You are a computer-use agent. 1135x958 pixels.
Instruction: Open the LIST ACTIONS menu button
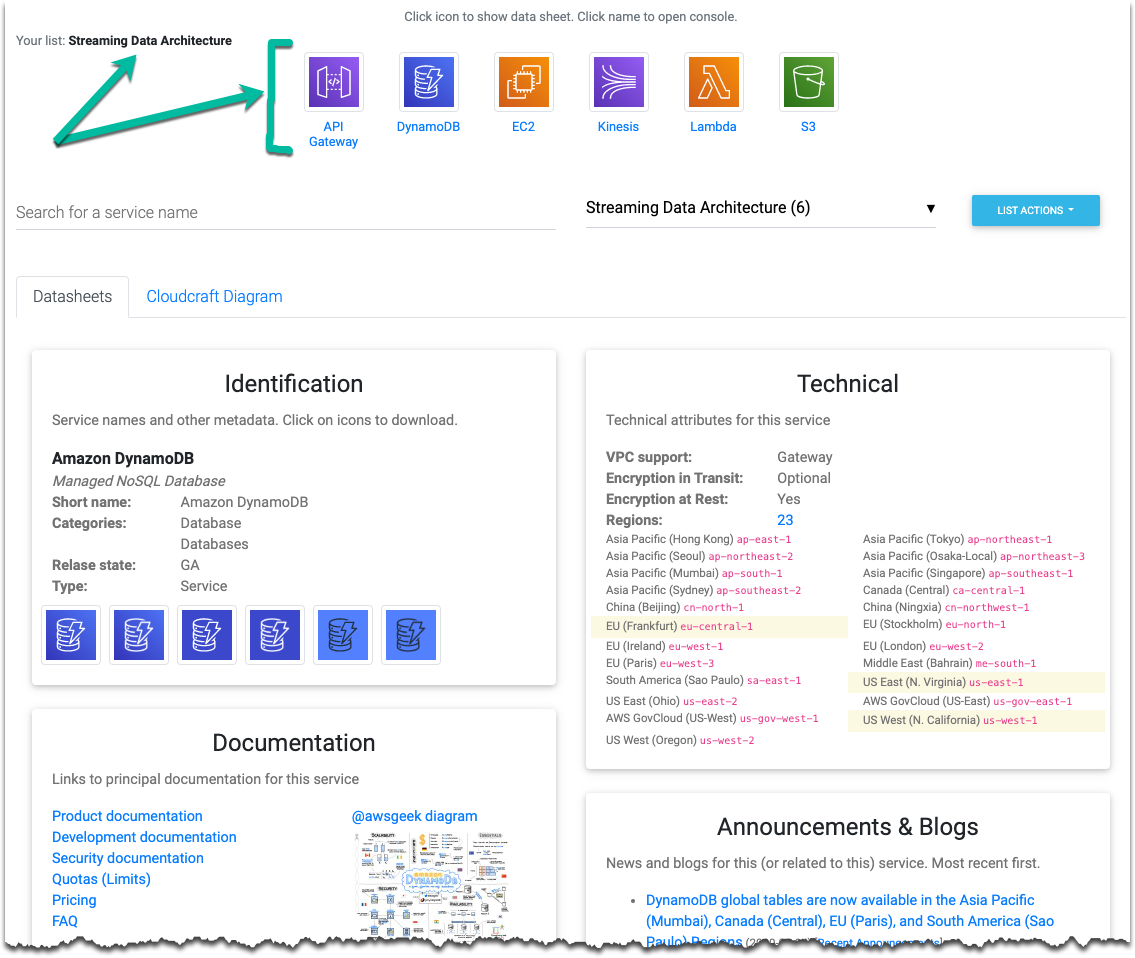point(1035,210)
